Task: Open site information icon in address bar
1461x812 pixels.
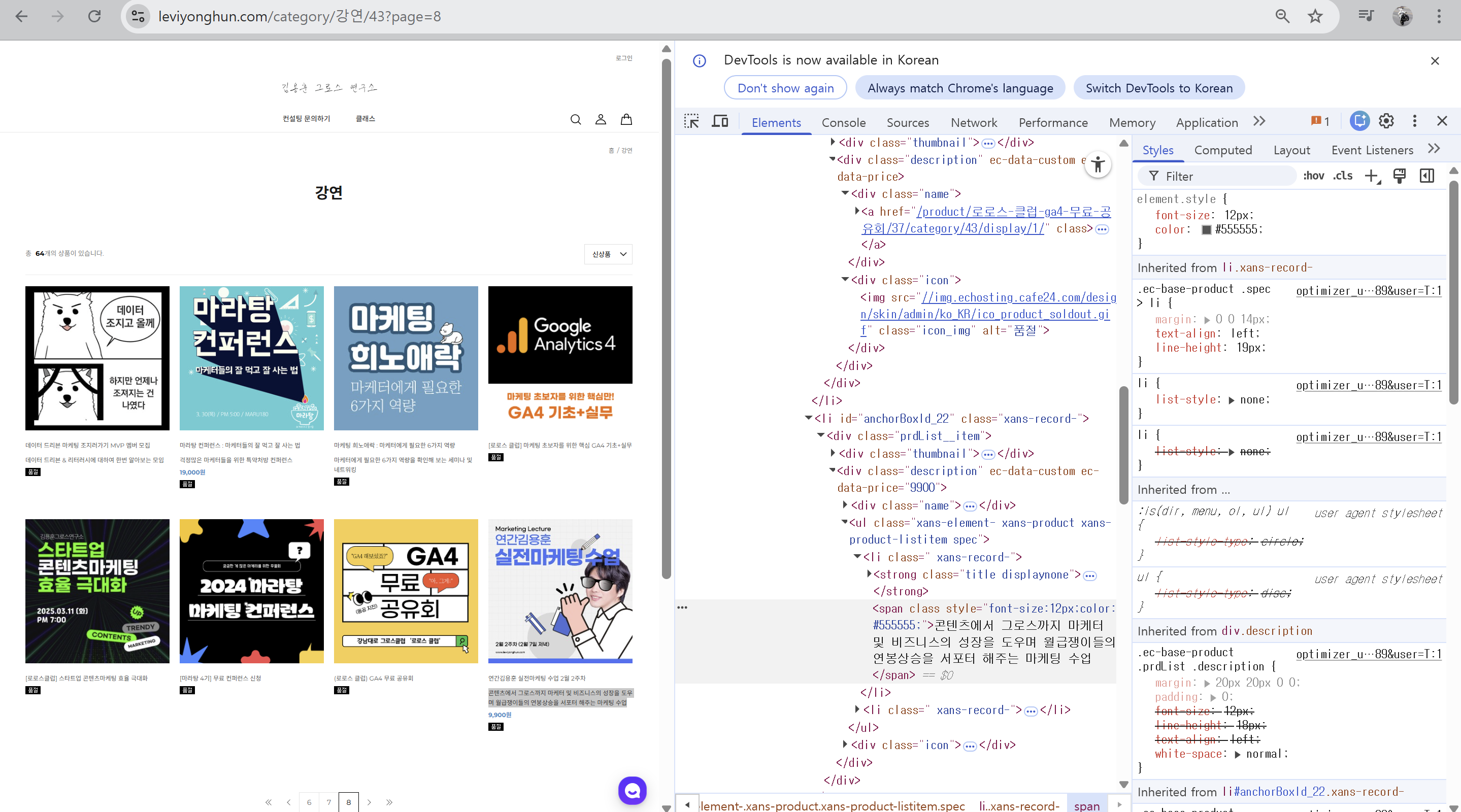Action: click(x=138, y=16)
